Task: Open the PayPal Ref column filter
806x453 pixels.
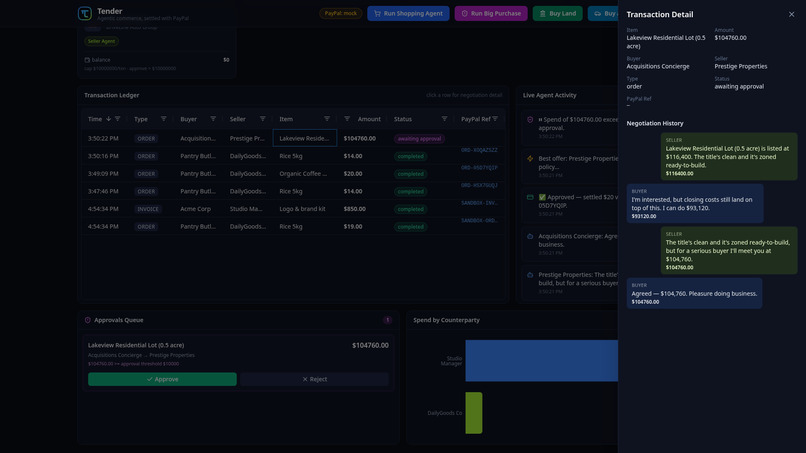Action: (x=495, y=119)
